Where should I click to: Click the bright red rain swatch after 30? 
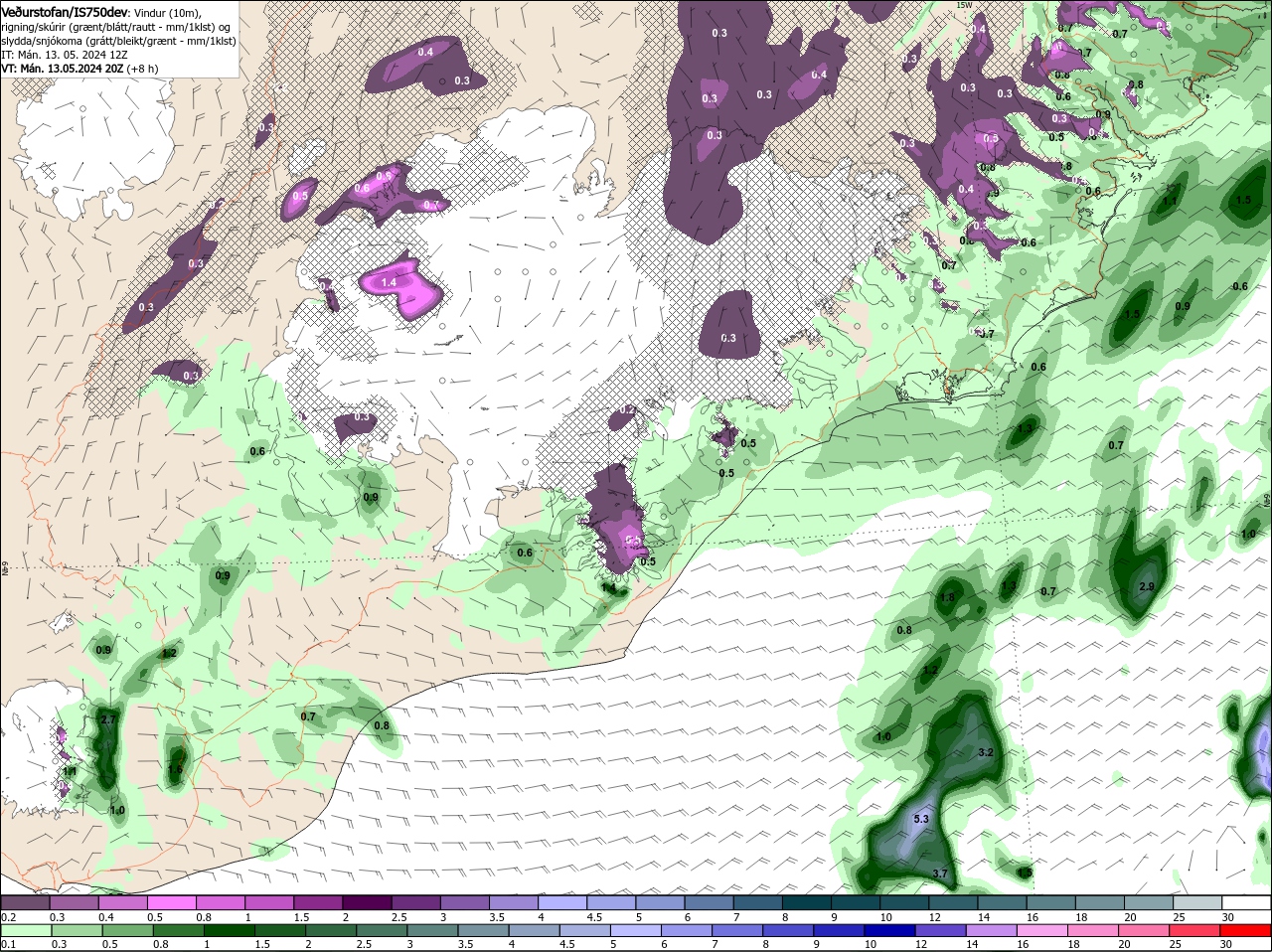[1247, 930]
